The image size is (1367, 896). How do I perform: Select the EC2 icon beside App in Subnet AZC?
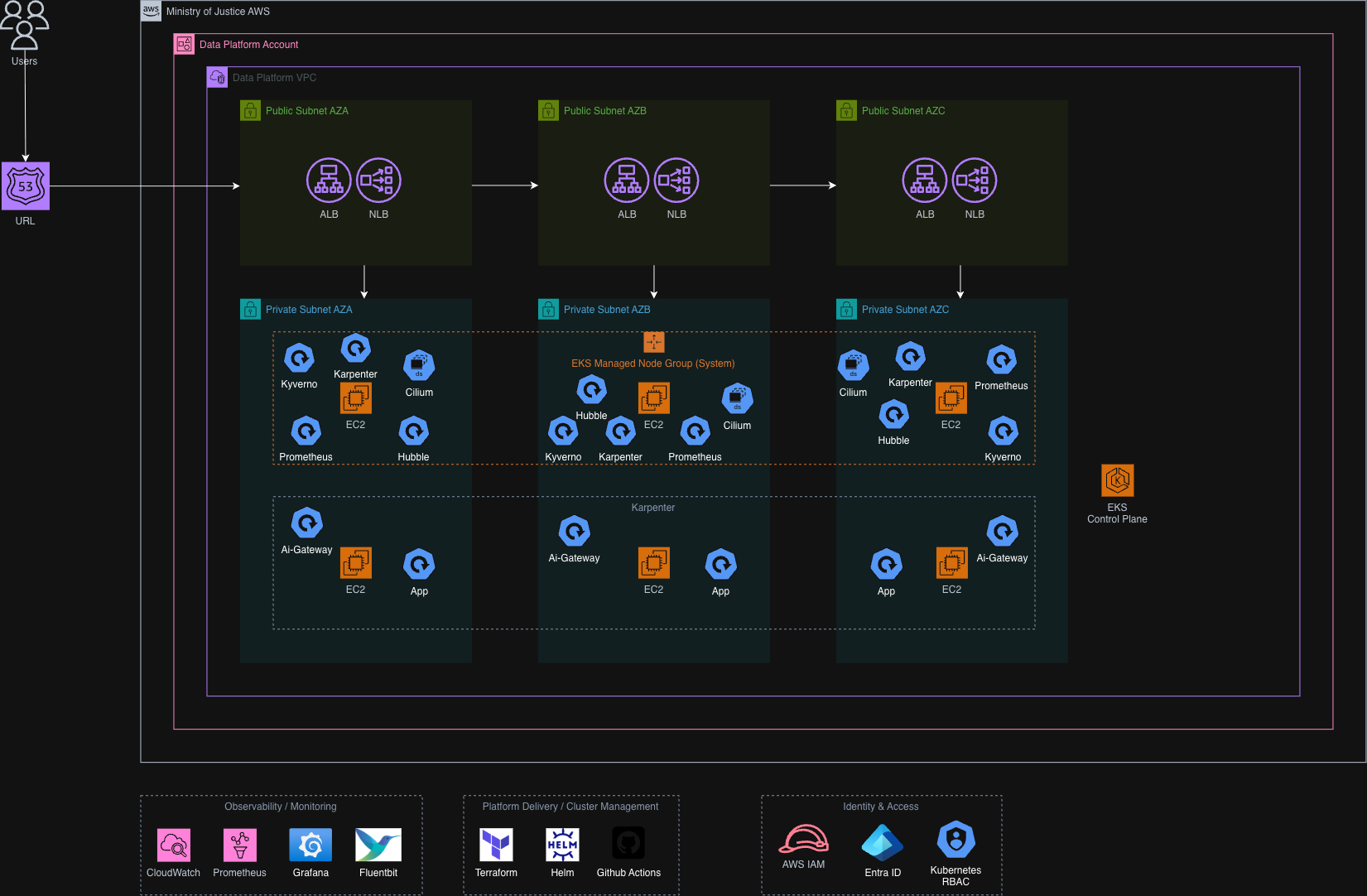click(952, 563)
